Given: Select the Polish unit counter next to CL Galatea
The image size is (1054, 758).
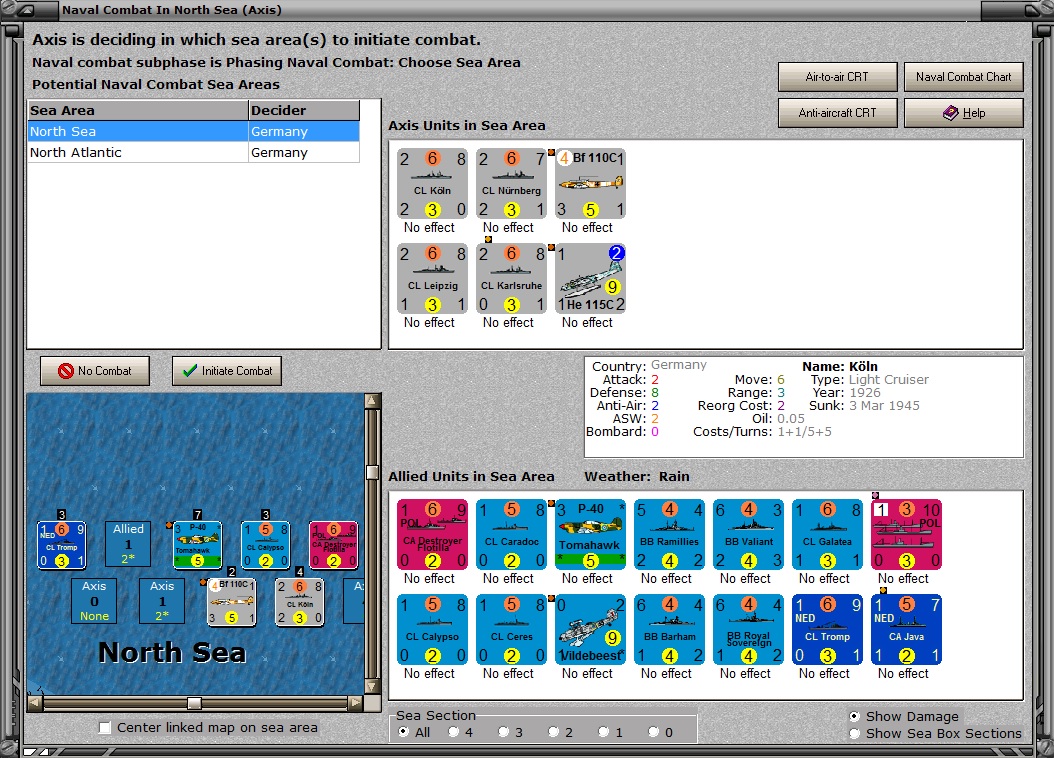Looking at the screenshot, I should 906,535.
